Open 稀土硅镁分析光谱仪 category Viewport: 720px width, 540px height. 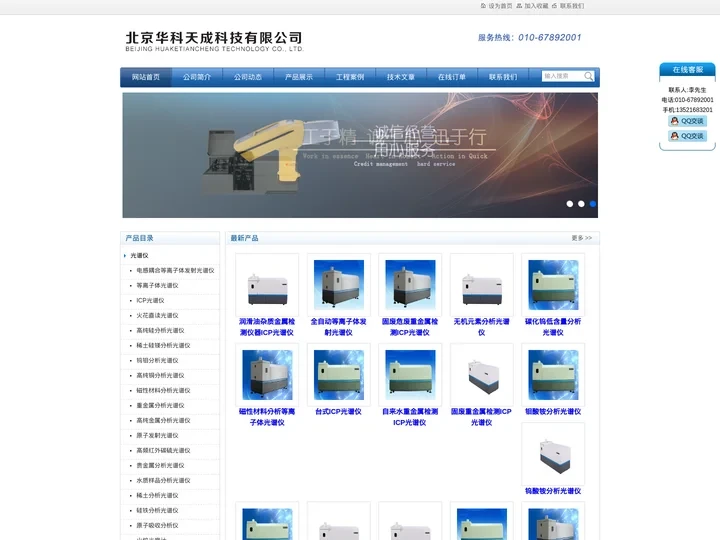coord(163,346)
